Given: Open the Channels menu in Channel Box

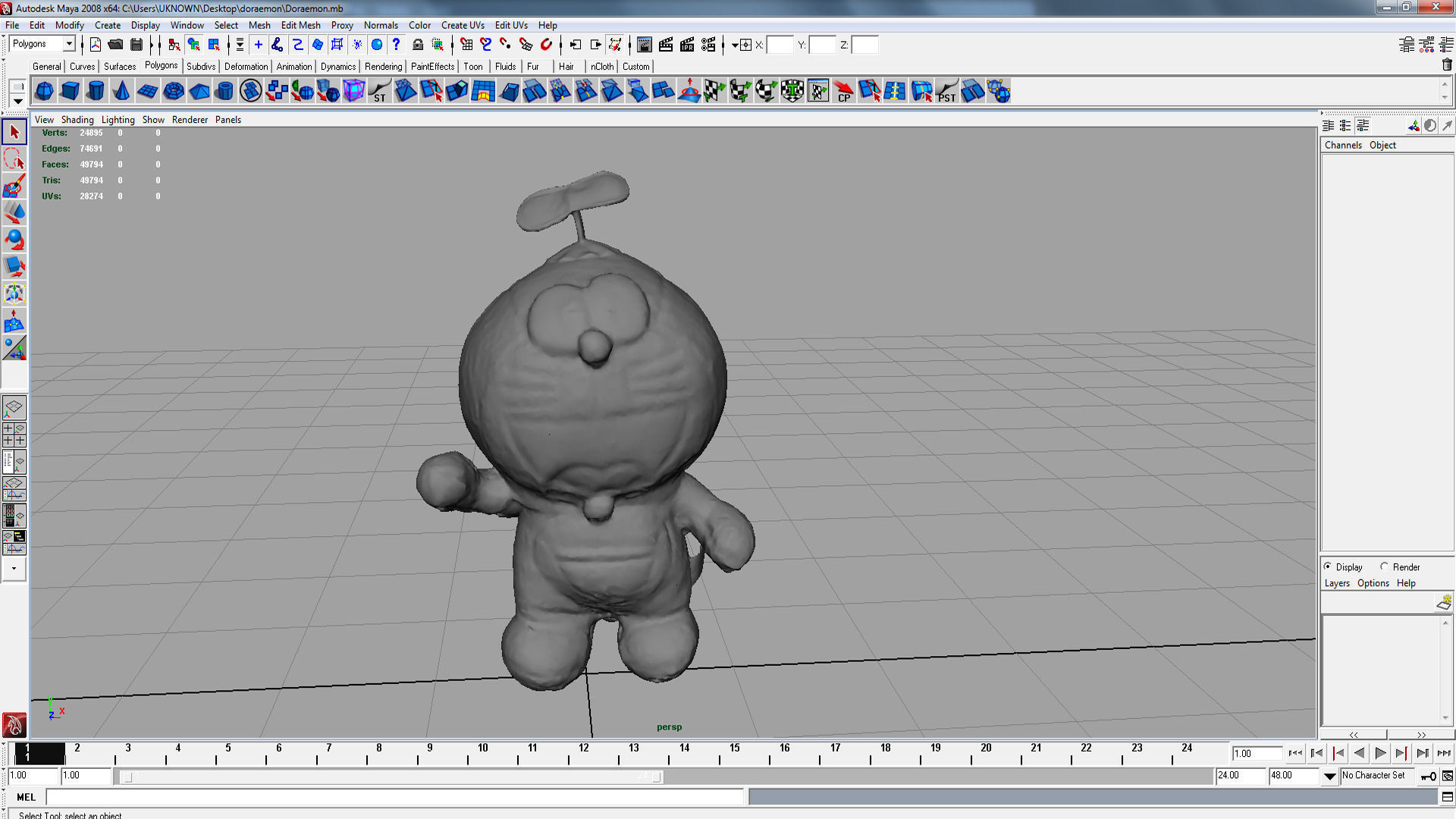Looking at the screenshot, I should click(x=1343, y=145).
